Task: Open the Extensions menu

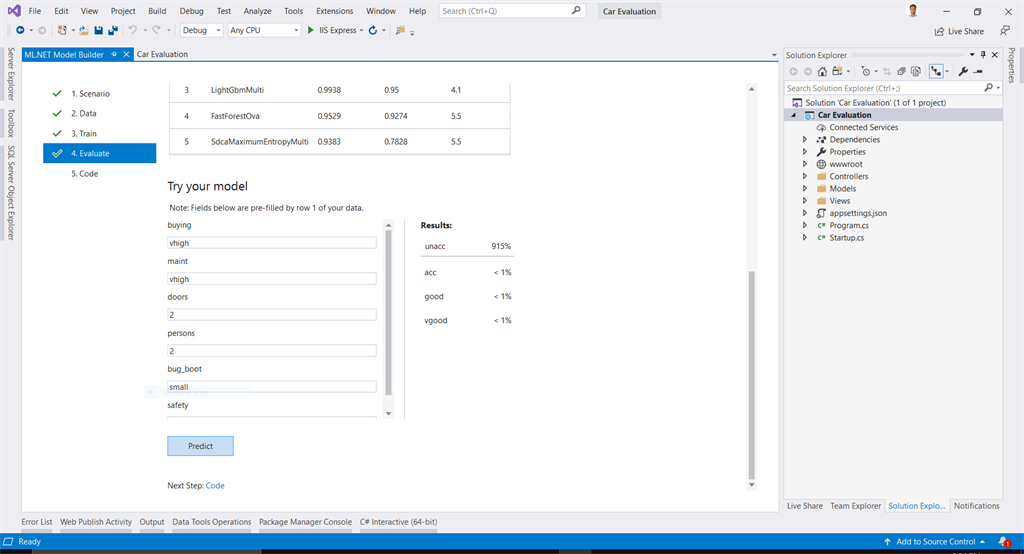Action: click(x=334, y=11)
